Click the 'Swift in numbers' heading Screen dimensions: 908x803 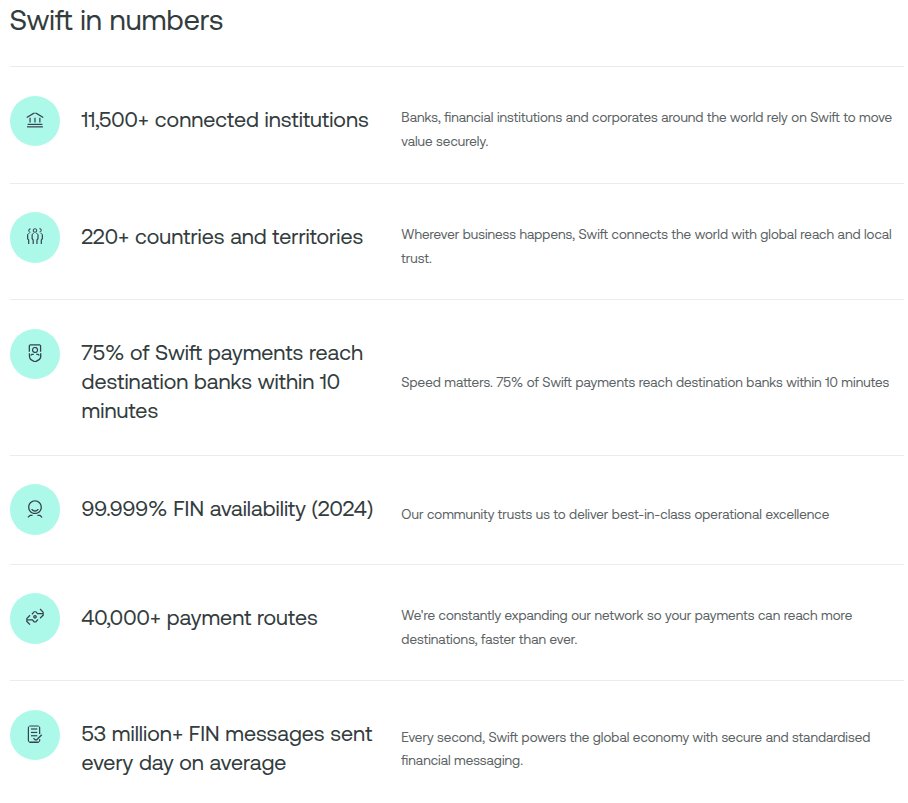(x=116, y=21)
